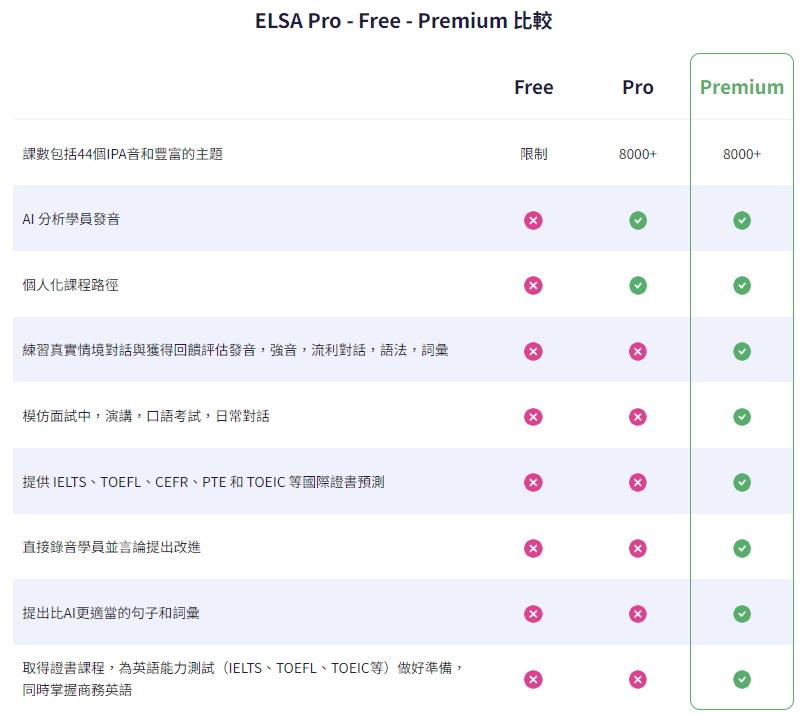
Task: Click the 限制 value under Free
Action: (533, 154)
